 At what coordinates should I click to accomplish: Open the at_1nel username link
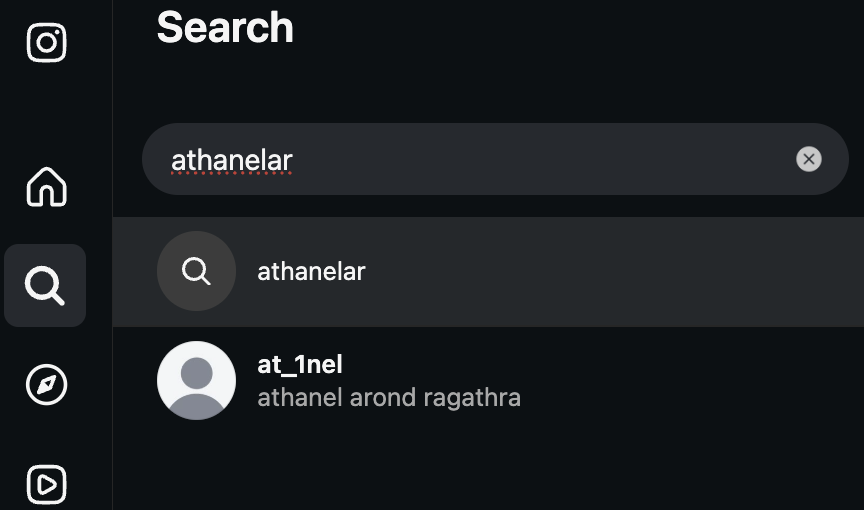pos(300,365)
